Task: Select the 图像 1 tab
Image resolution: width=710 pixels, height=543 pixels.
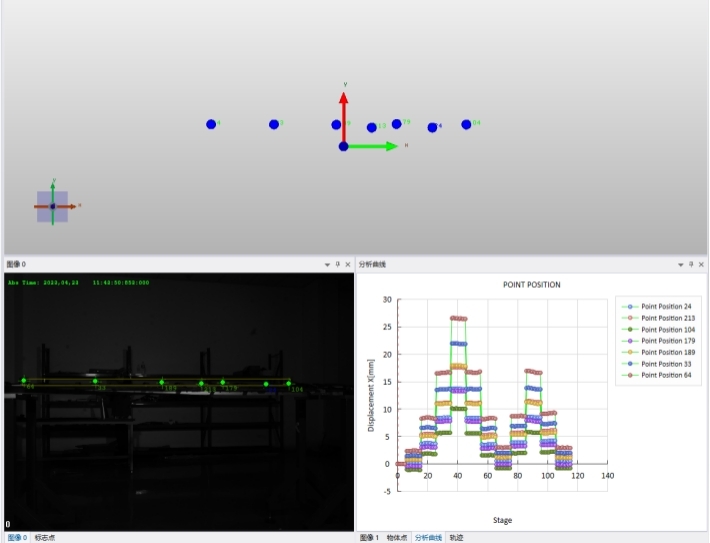Action: tap(369, 538)
